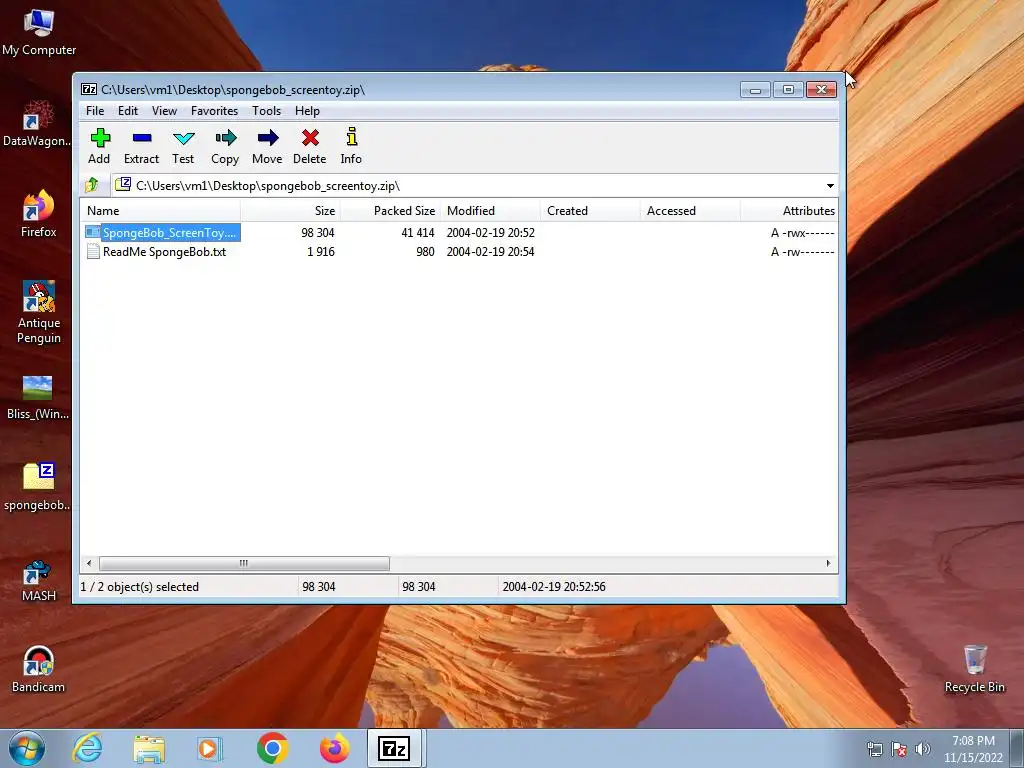1024x768 pixels.
Task: Select the Bandicam desktop shortcut
Action: (x=39, y=669)
